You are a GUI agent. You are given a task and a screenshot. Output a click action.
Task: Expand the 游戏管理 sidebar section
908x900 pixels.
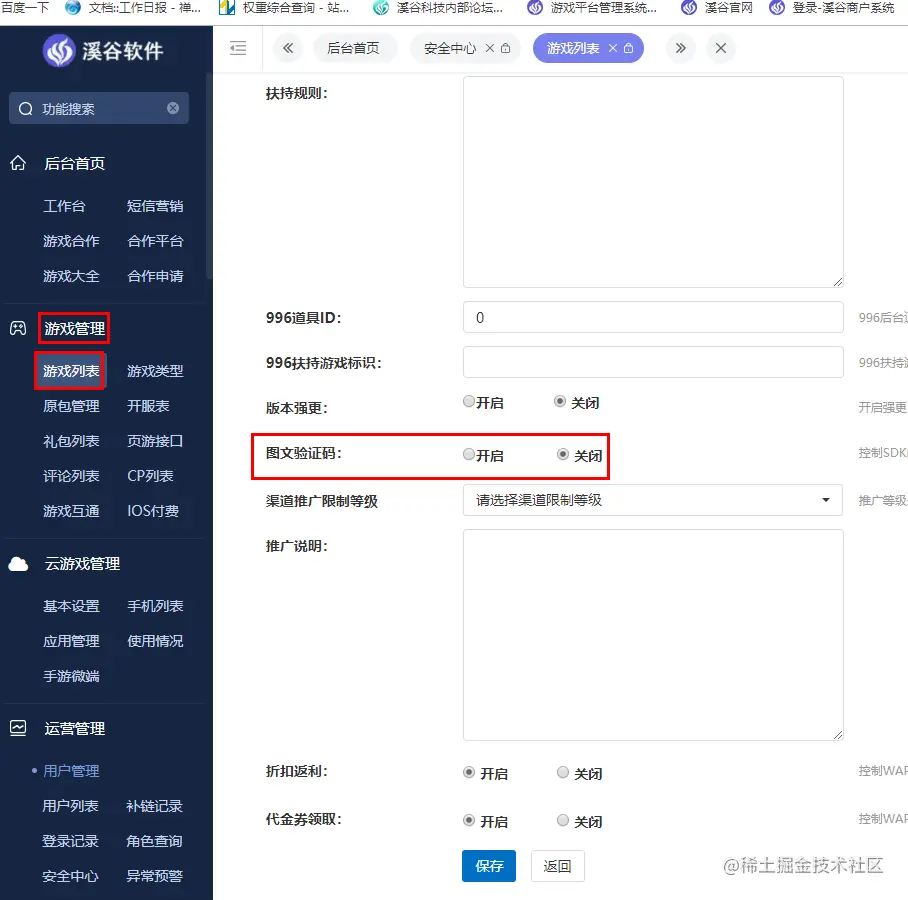75,328
